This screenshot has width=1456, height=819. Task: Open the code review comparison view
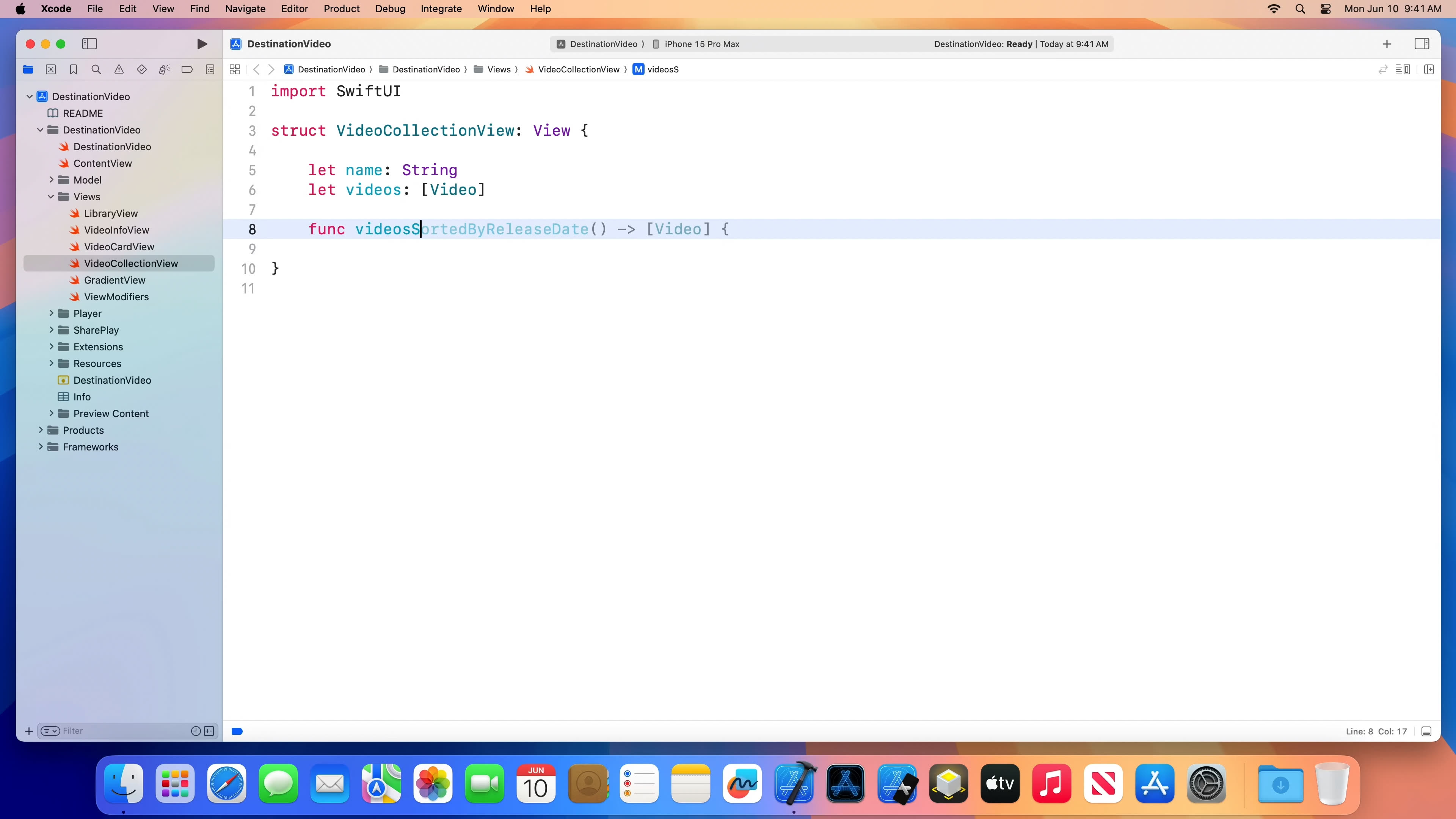(x=1383, y=69)
